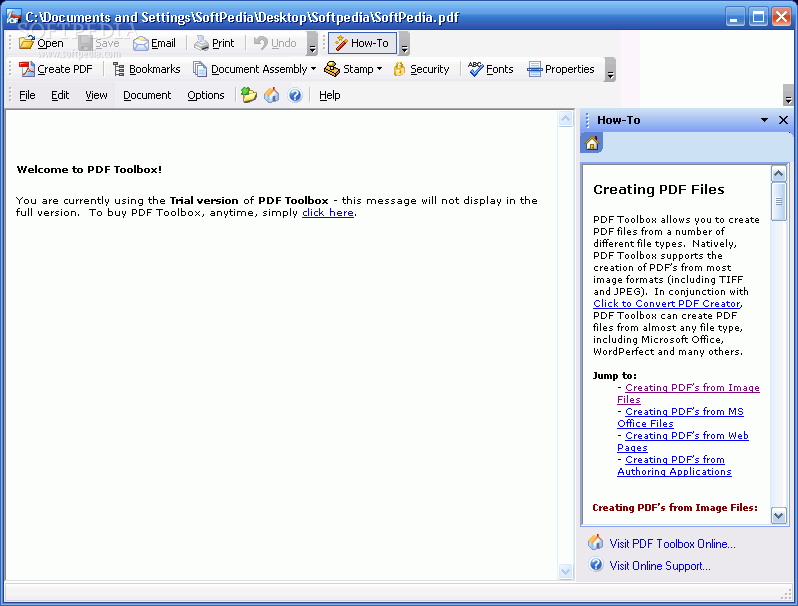The width and height of the screenshot is (798, 606).
Task: Open Document Assembly dropdown menu
Action: [254, 69]
